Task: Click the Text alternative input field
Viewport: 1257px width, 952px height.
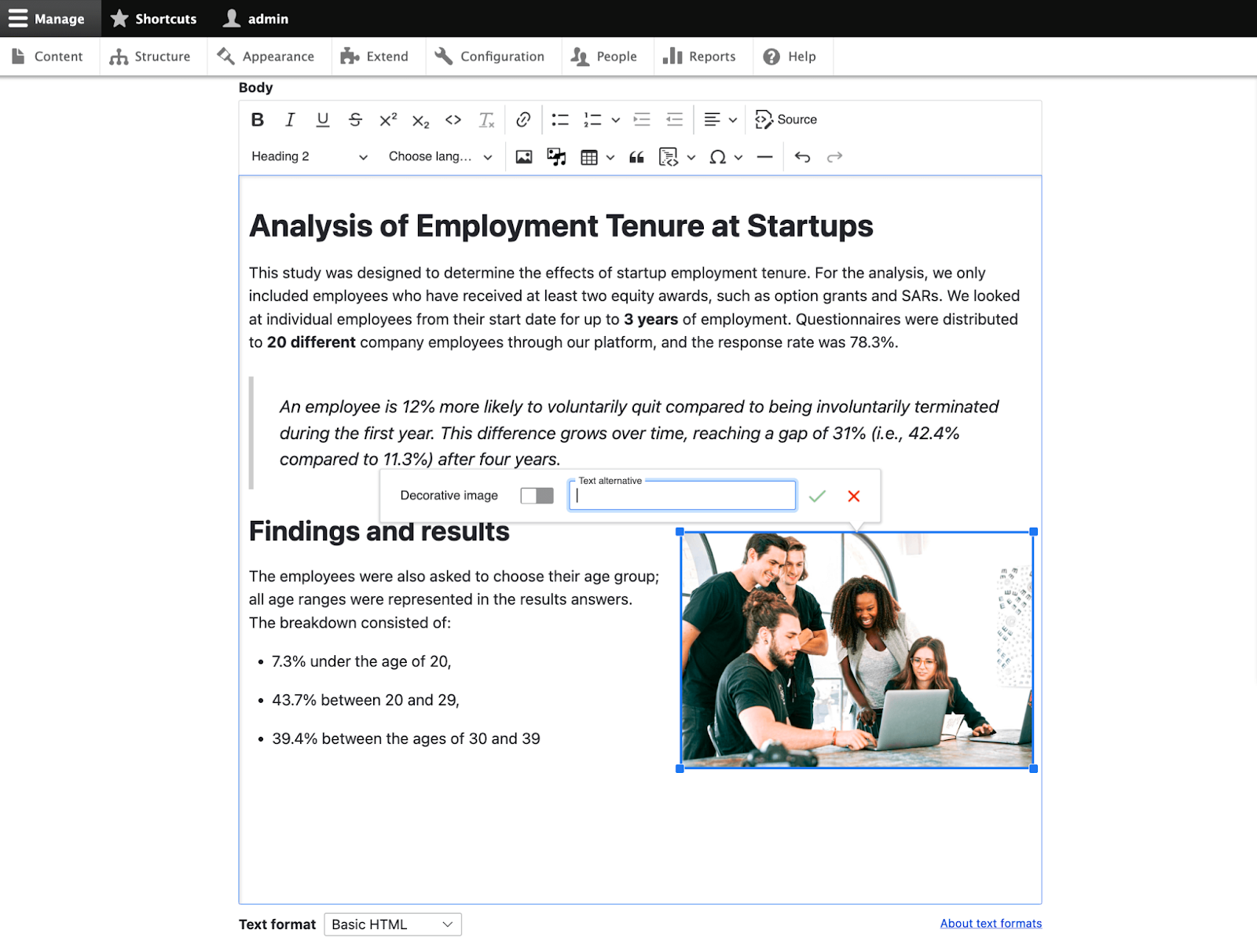Action: (682, 496)
